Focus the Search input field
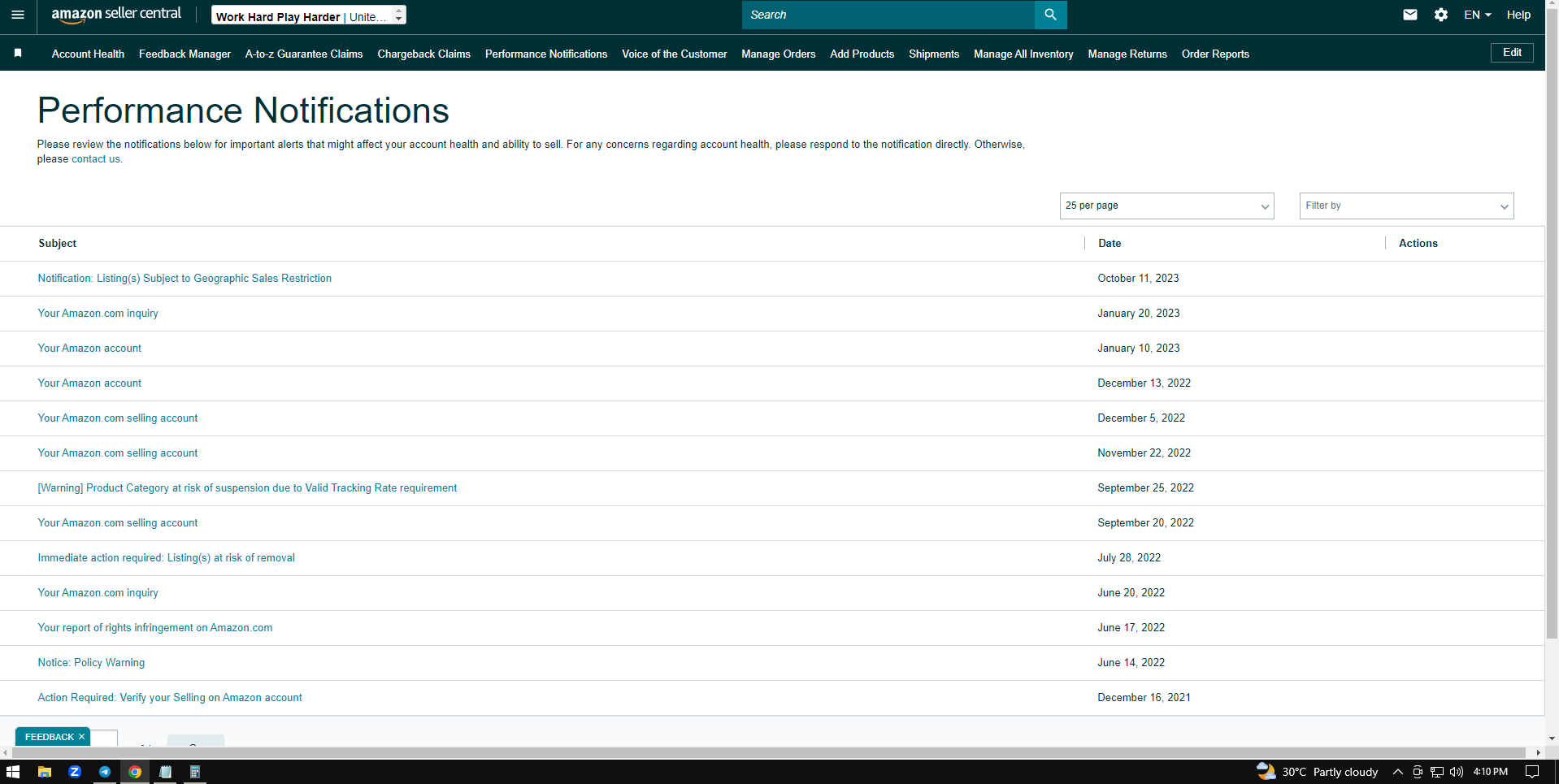 pyautogui.click(x=888, y=15)
